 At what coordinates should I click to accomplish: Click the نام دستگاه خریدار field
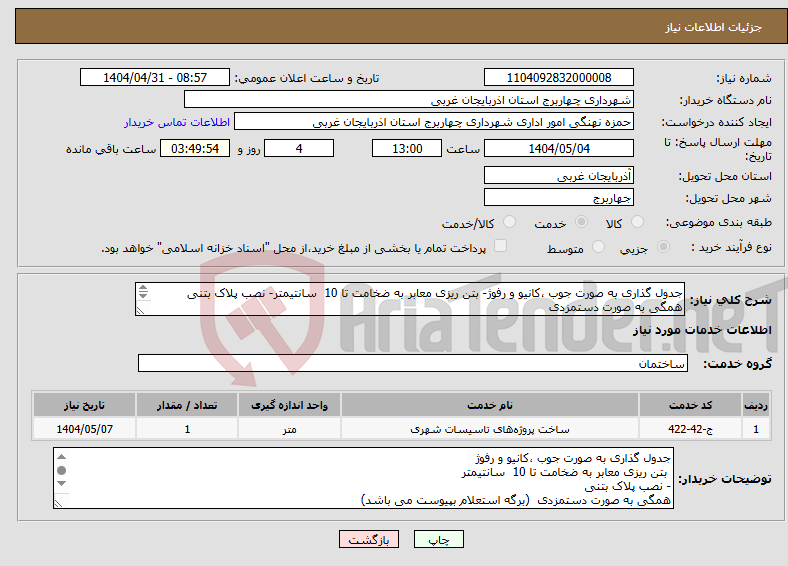pos(409,100)
